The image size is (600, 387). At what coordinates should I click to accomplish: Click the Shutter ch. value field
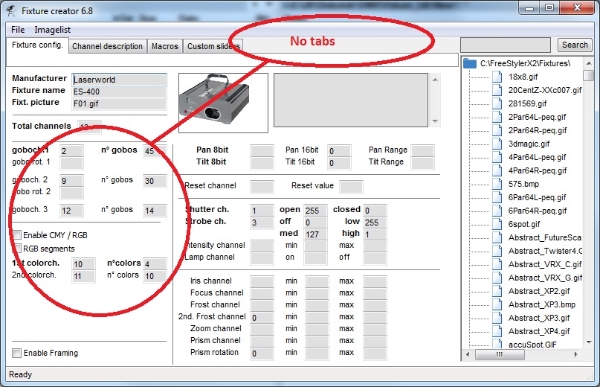coord(262,211)
